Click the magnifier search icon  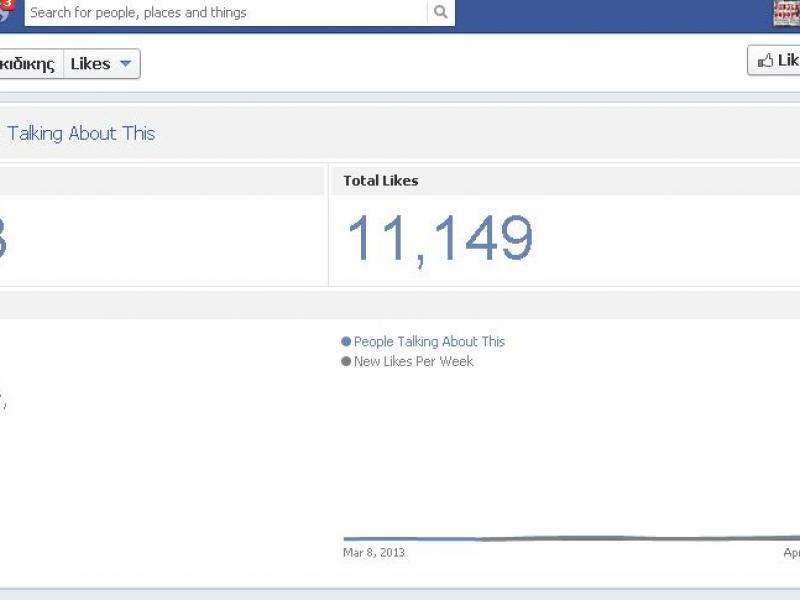[x=440, y=13]
